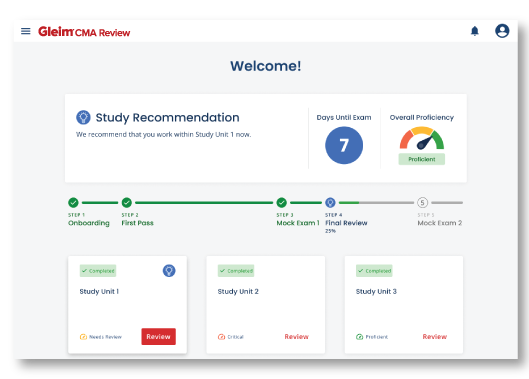Screen dimensions: 529x379
Task: Click the notification bell icon
Action: click(x=475, y=31)
